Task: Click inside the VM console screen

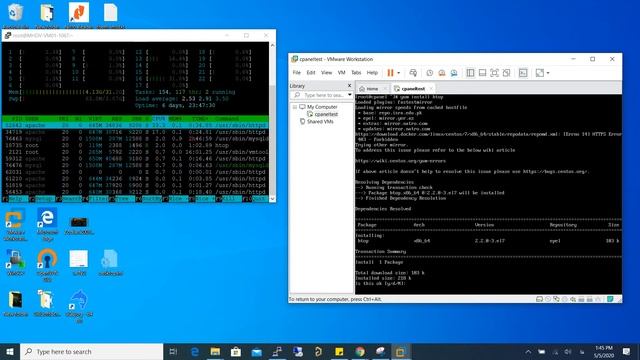Action: [488, 194]
